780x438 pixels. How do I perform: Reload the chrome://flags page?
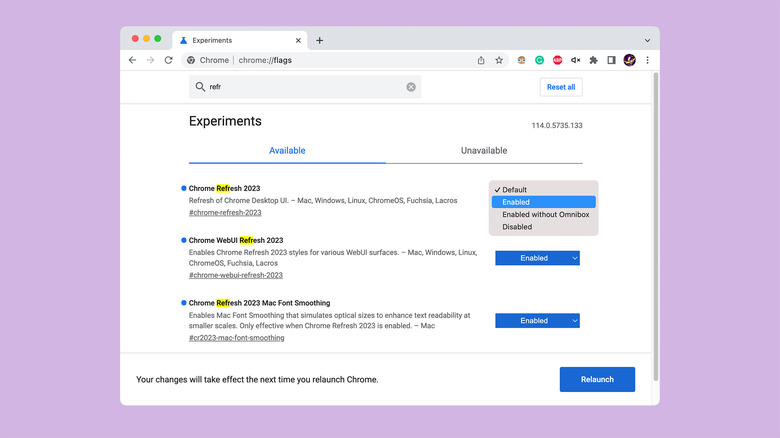[169, 60]
